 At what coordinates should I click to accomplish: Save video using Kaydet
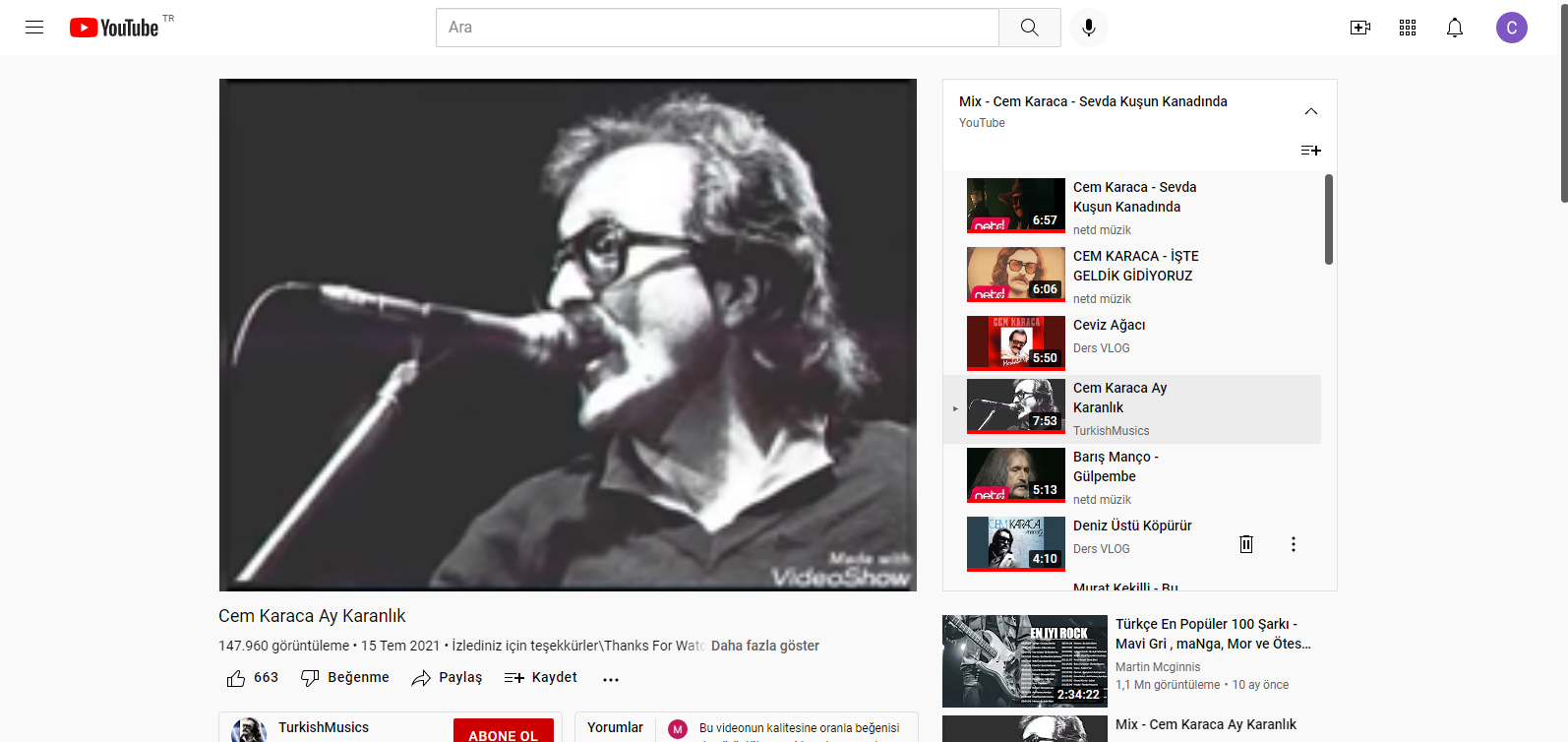(540, 678)
